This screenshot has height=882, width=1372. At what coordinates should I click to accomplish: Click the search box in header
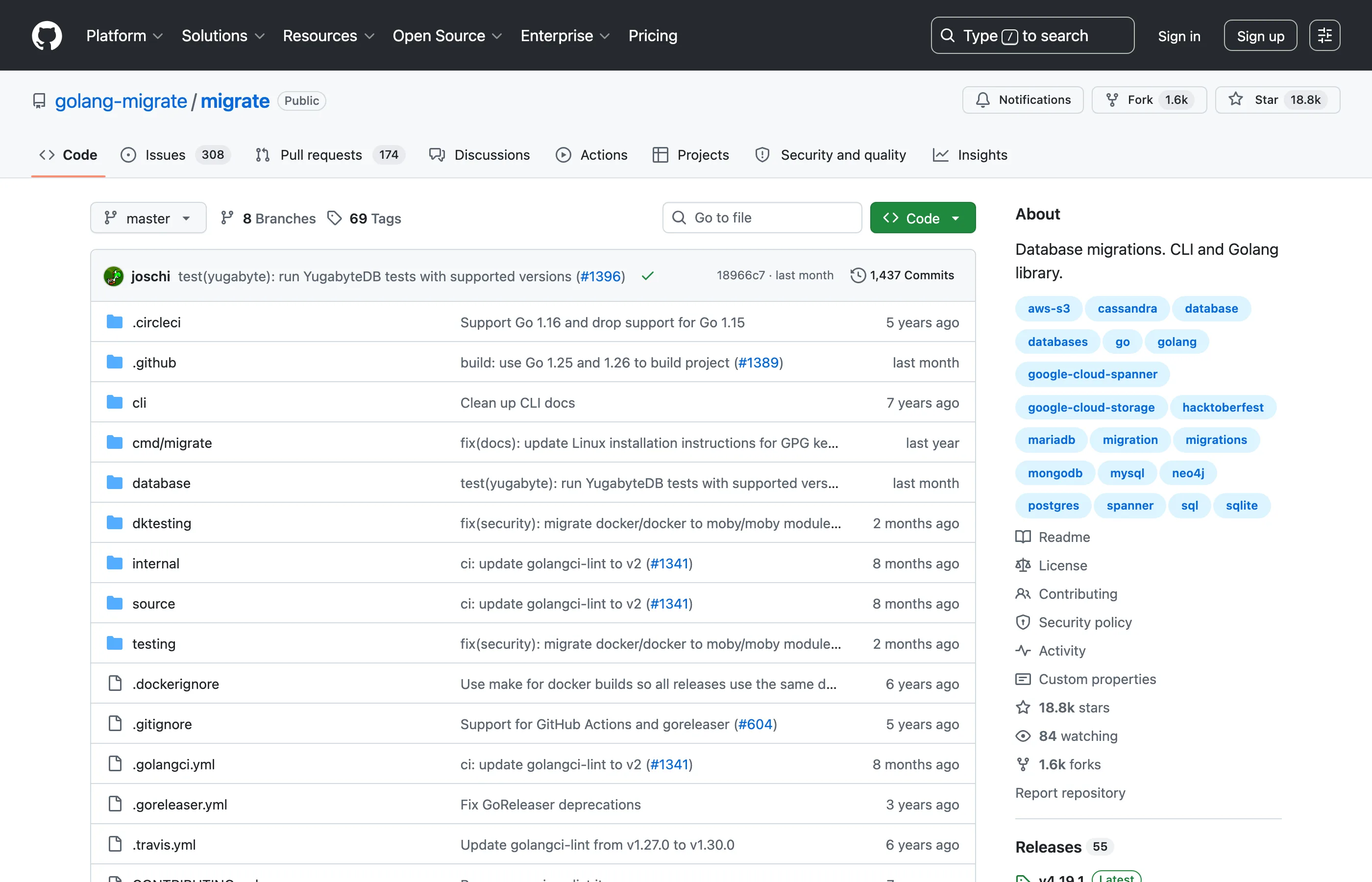pyautogui.click(x=1032, y=35)
